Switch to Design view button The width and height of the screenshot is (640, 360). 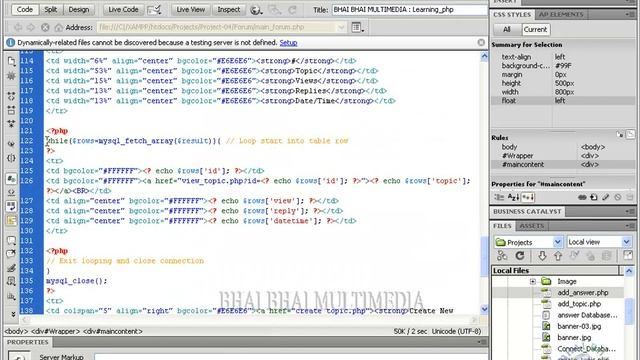click(x=79, y=9)
